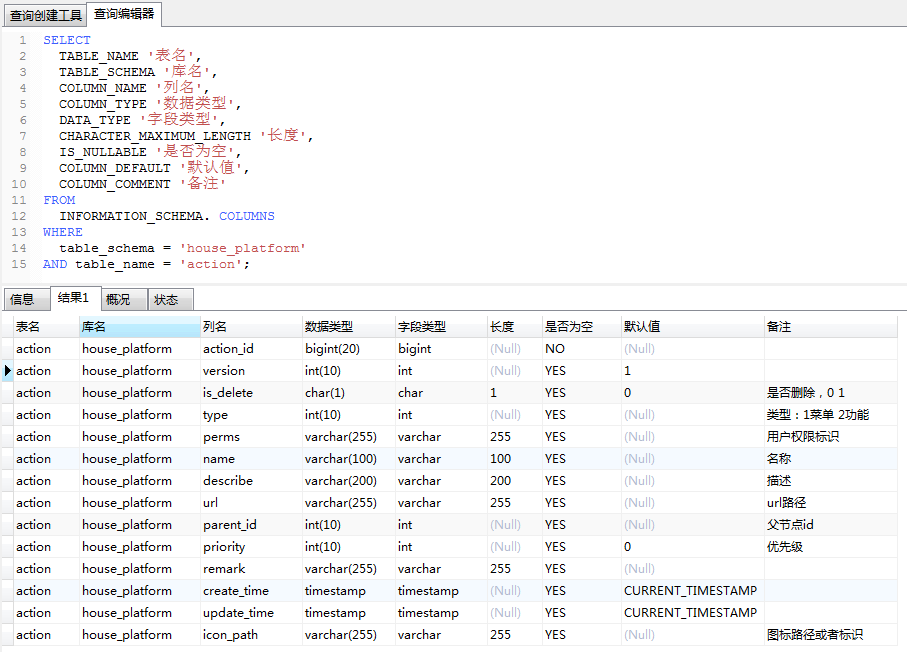Select the version cell in 列名 column
The height and width of the screenshot is (652, 907).
click(251, 371)
